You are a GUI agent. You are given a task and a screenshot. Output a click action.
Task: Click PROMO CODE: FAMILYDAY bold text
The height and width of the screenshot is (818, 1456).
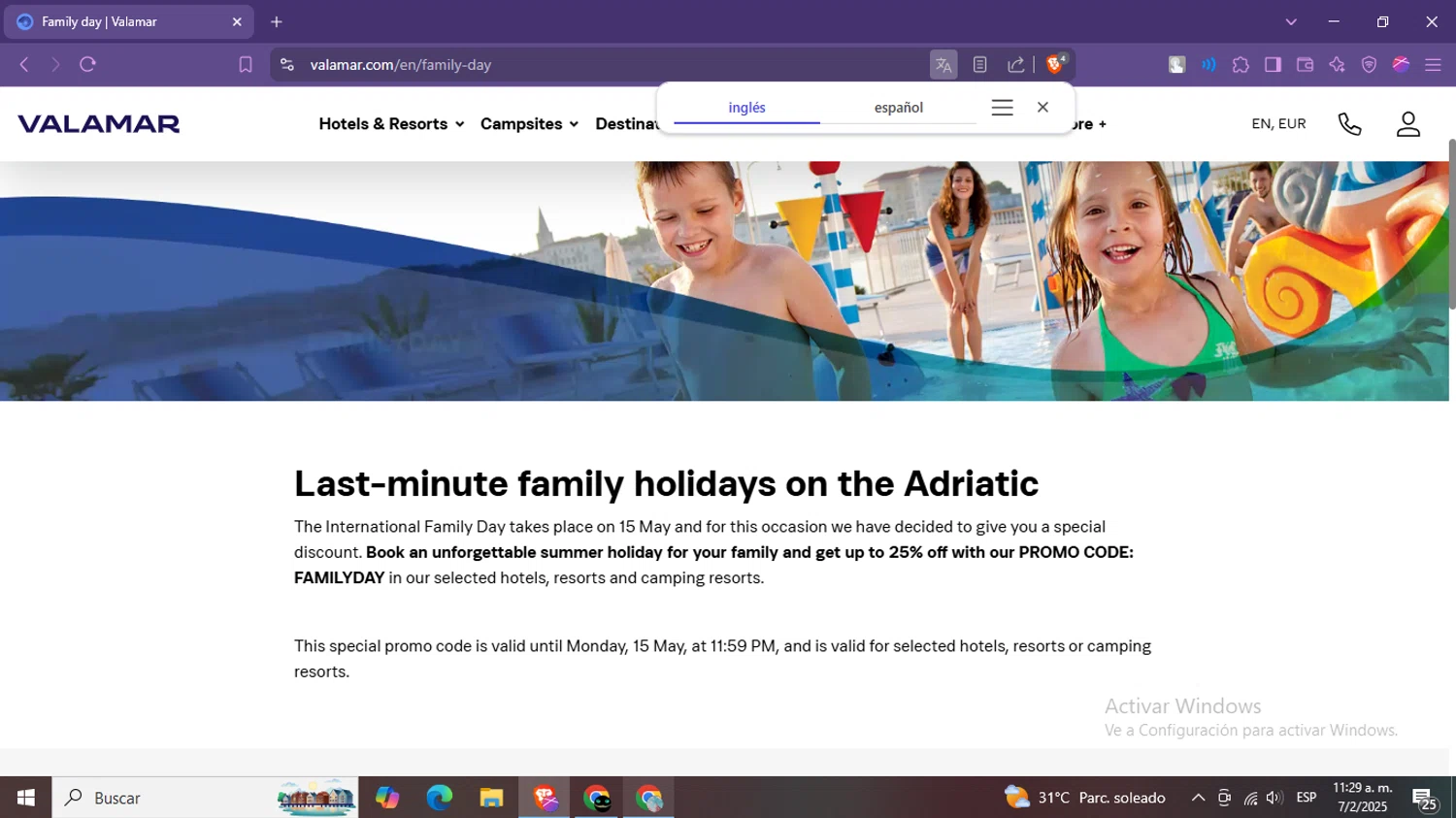pos(713,565)
